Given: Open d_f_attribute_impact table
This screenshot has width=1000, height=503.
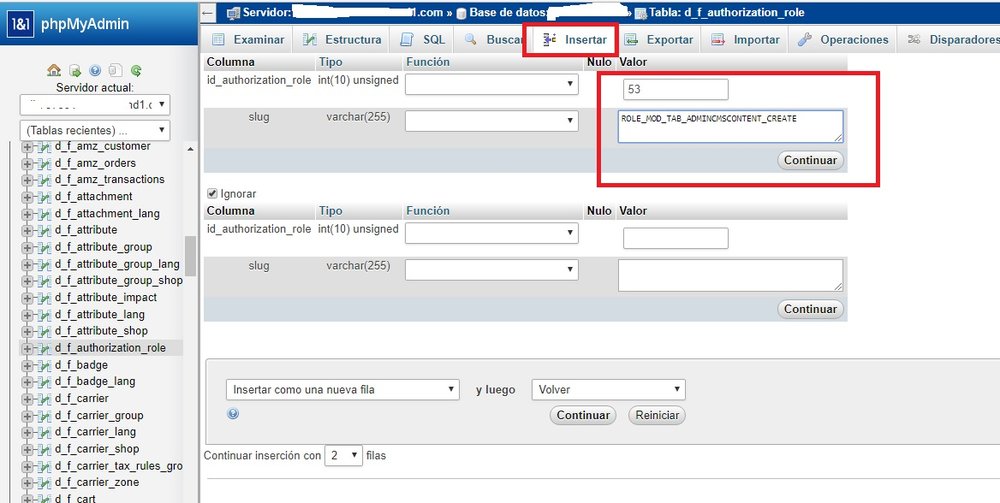Looking at the screenshot, I should (106, 298).
